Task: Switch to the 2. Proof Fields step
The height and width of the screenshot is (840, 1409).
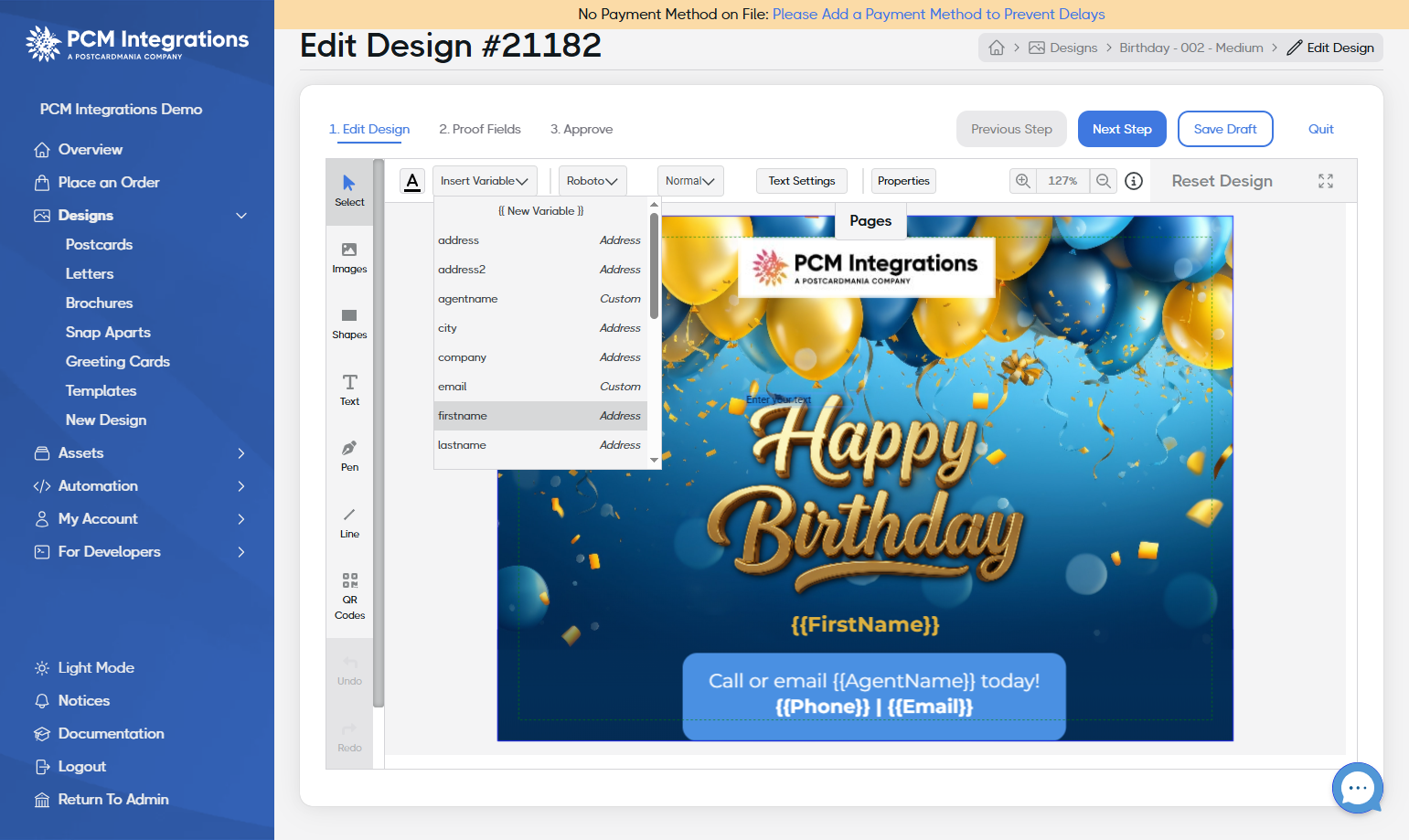Action: pyautogui.click(x=480, y=129)
